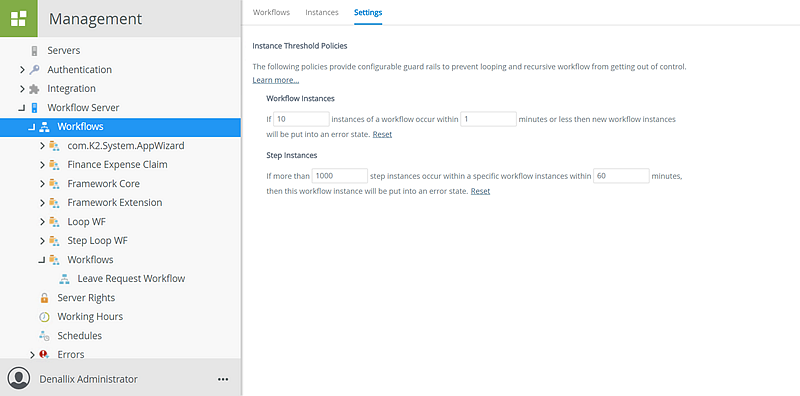
Task: Switch to the Workflows tab
Action: 271,12
